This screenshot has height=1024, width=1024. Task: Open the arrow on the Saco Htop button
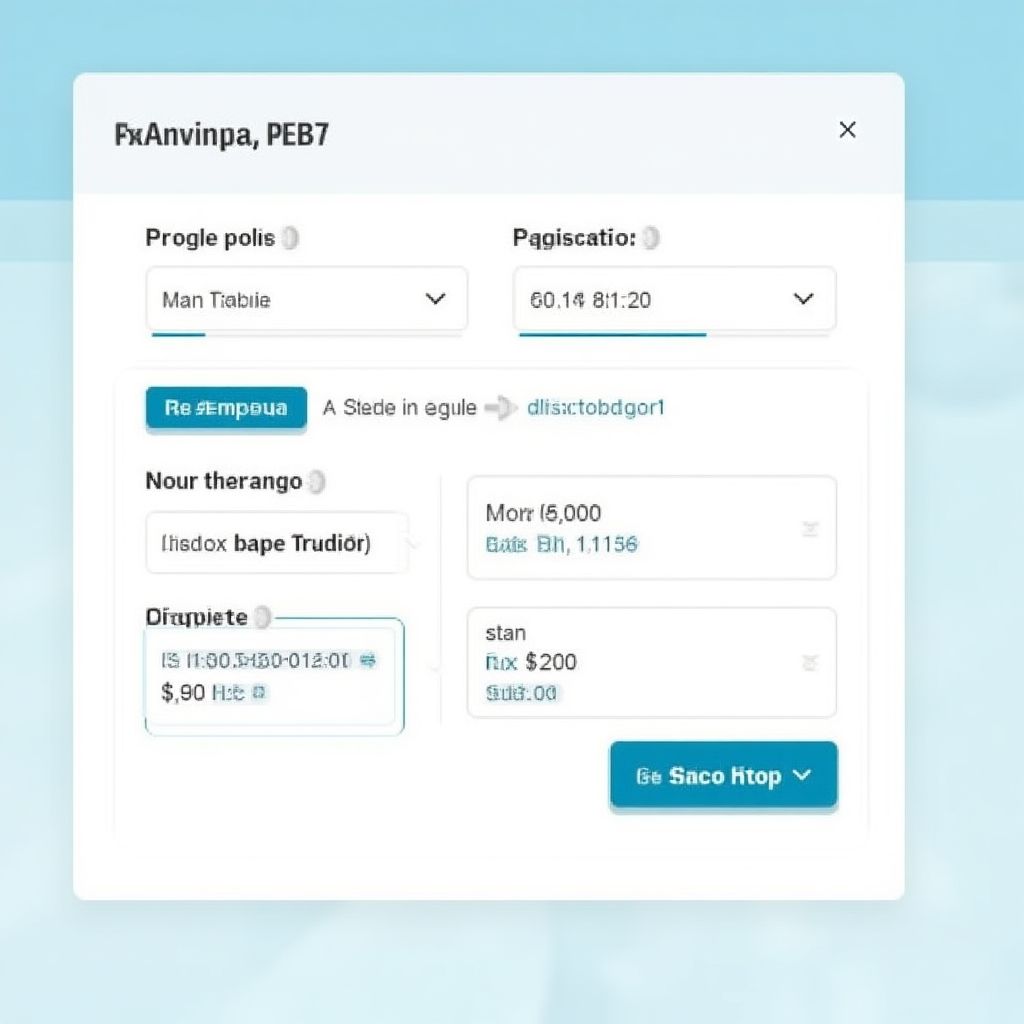[802, 775]
